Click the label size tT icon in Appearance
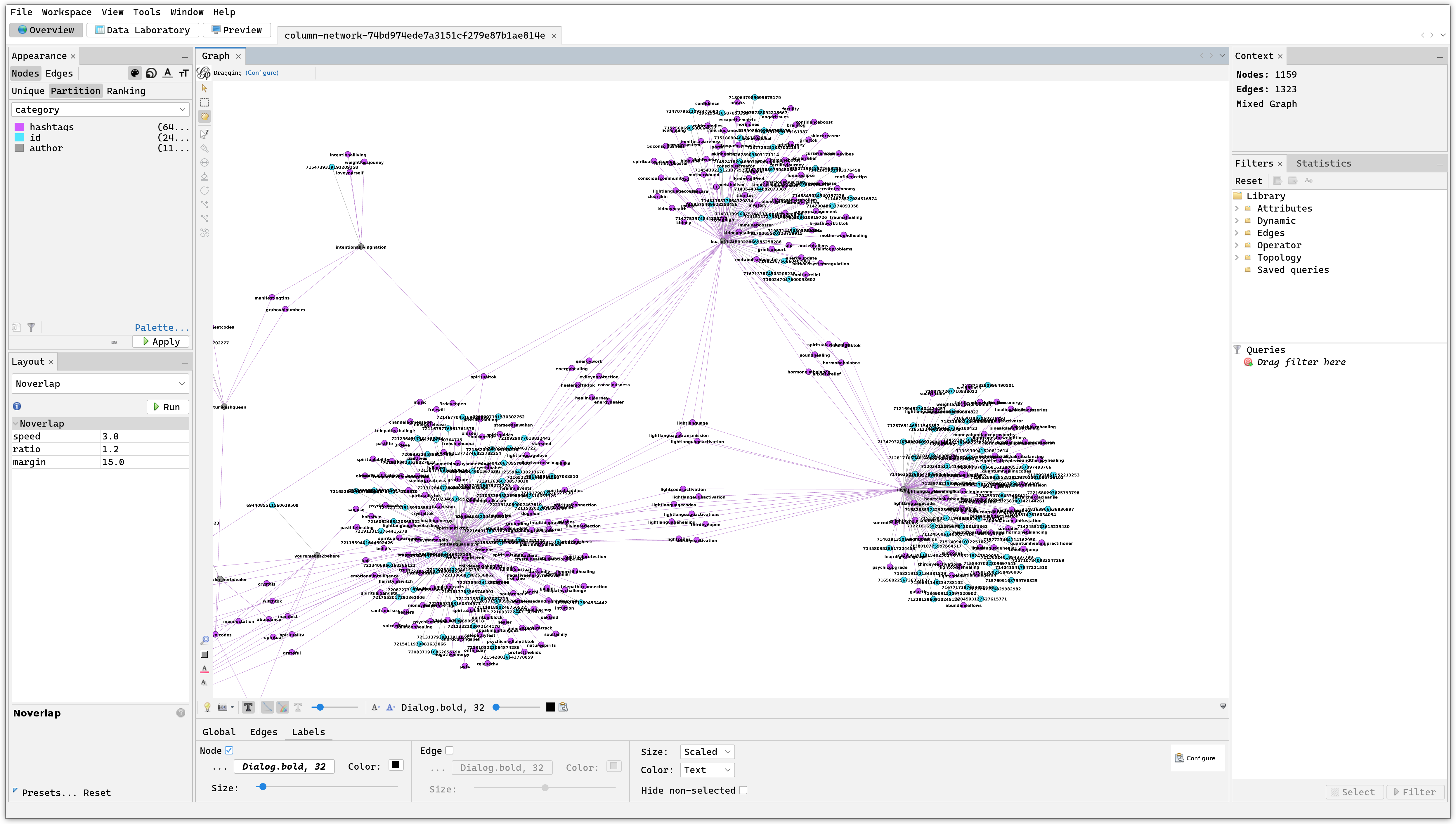This screenshot has width=1456, height=824. pyautogui.click(x=184, y=73)
